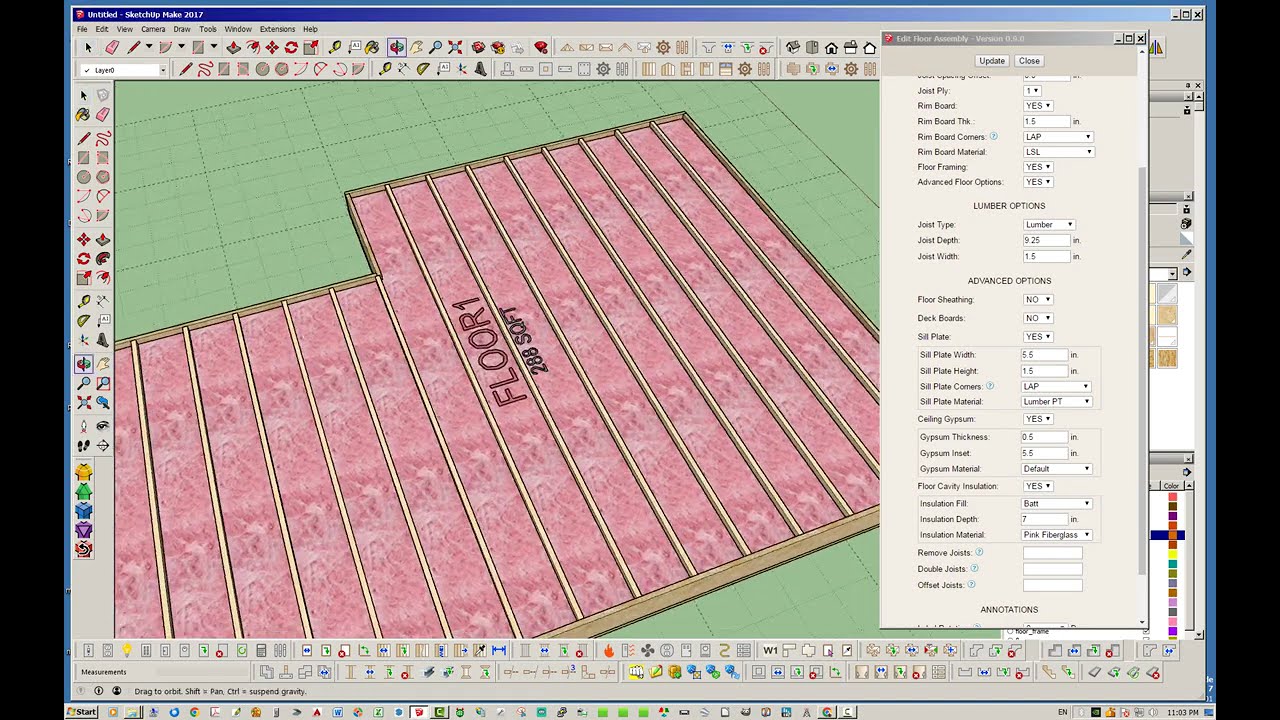Screen dimensions: 1280x720
Task: Click the W1 icon in the bottom toolbar
Action: (770, 650)
